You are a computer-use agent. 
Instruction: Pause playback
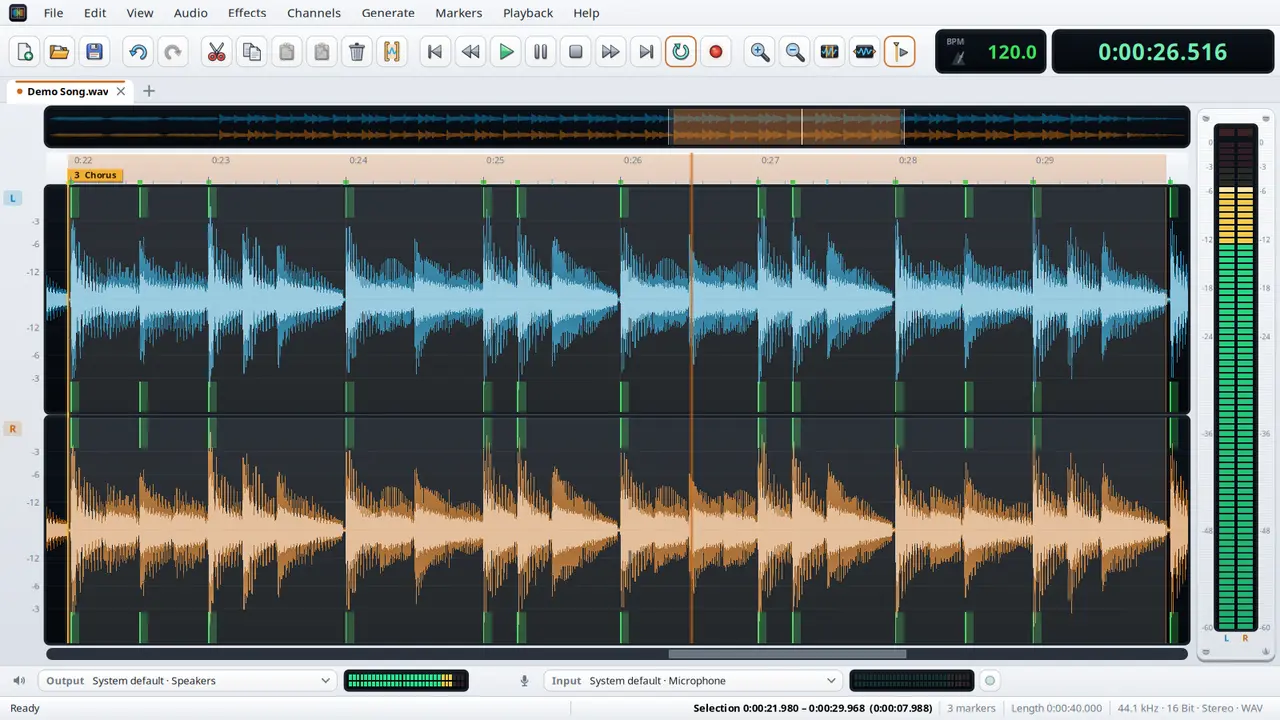point(541,52)
